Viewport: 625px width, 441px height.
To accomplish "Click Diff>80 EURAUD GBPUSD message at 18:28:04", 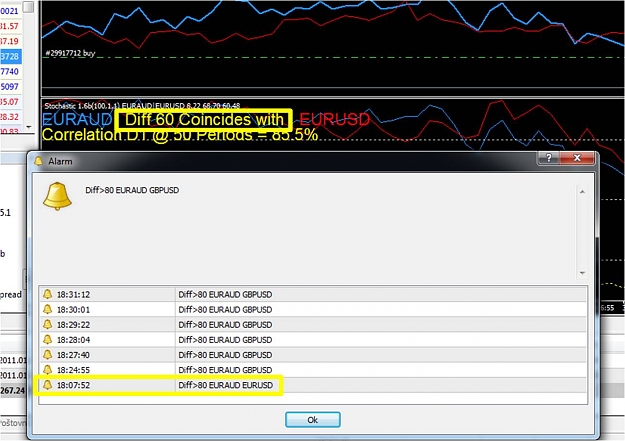I will click(x=225, y=340).
